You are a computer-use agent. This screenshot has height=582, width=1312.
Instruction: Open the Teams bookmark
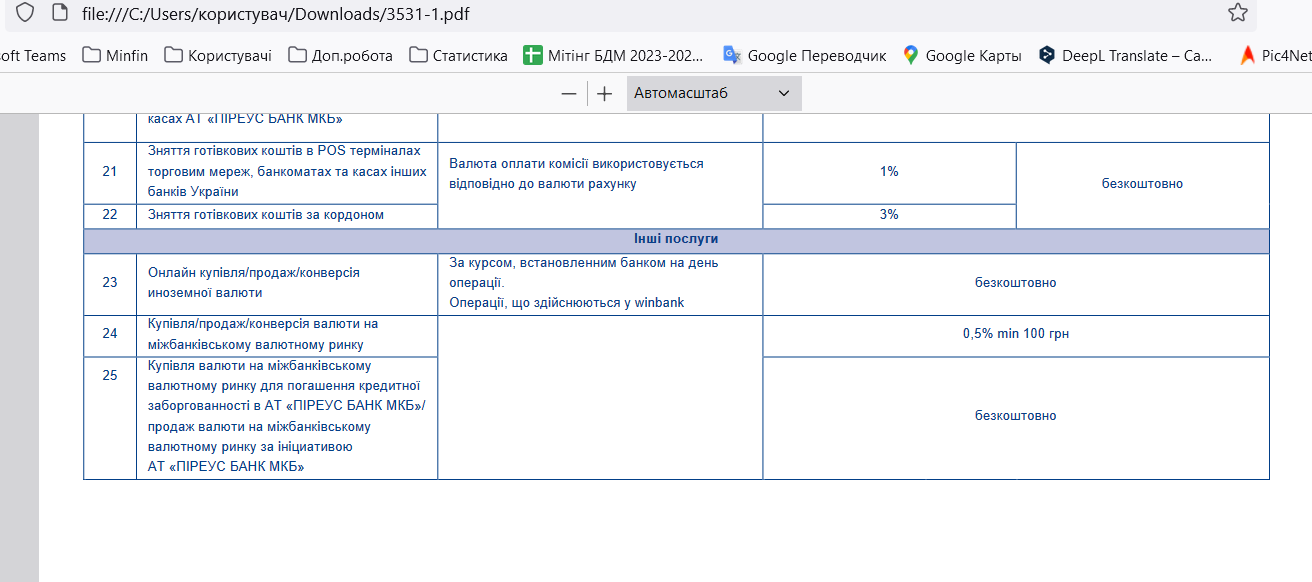click(33, 55)
